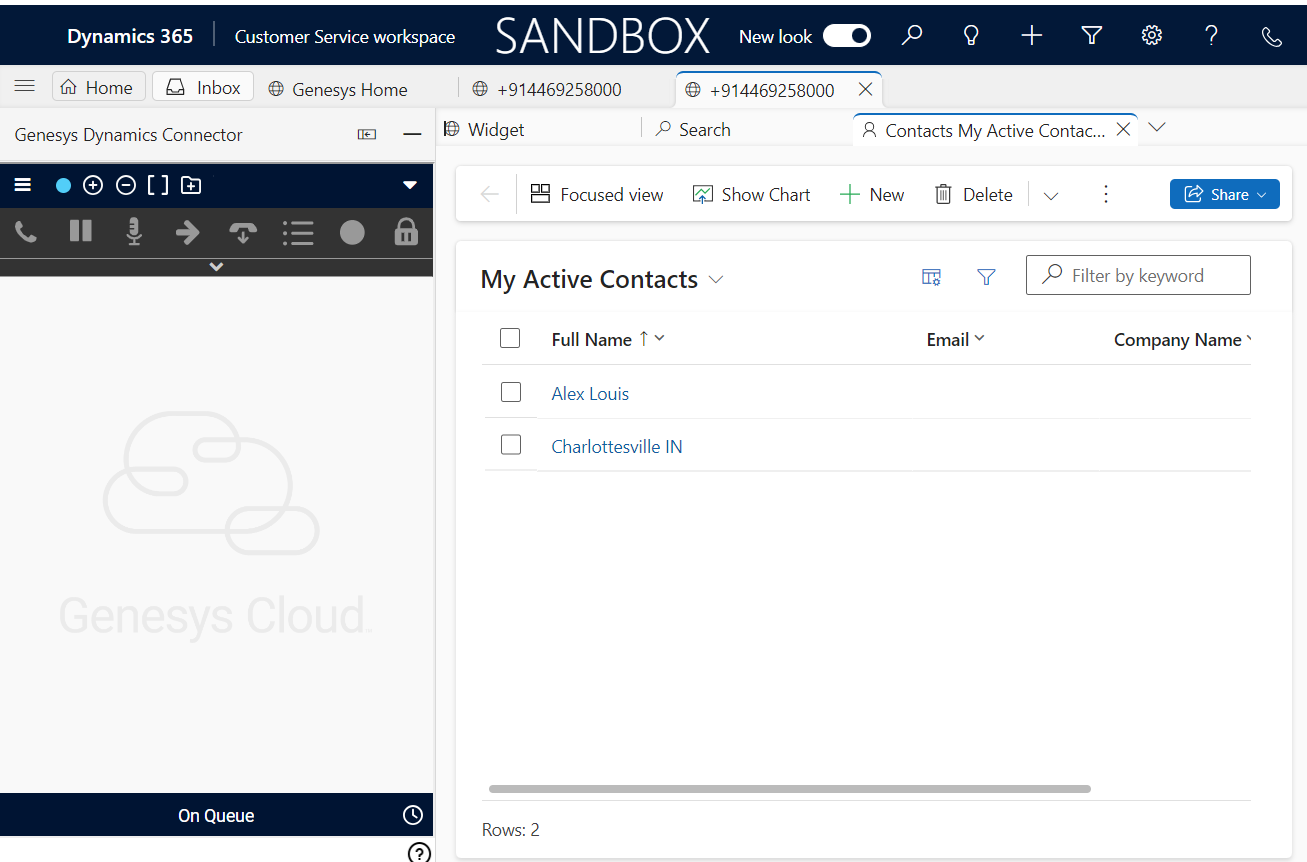This screenshot has width=1307, height=862.
Task: Create a record with the New button
Action: (871, 194)
